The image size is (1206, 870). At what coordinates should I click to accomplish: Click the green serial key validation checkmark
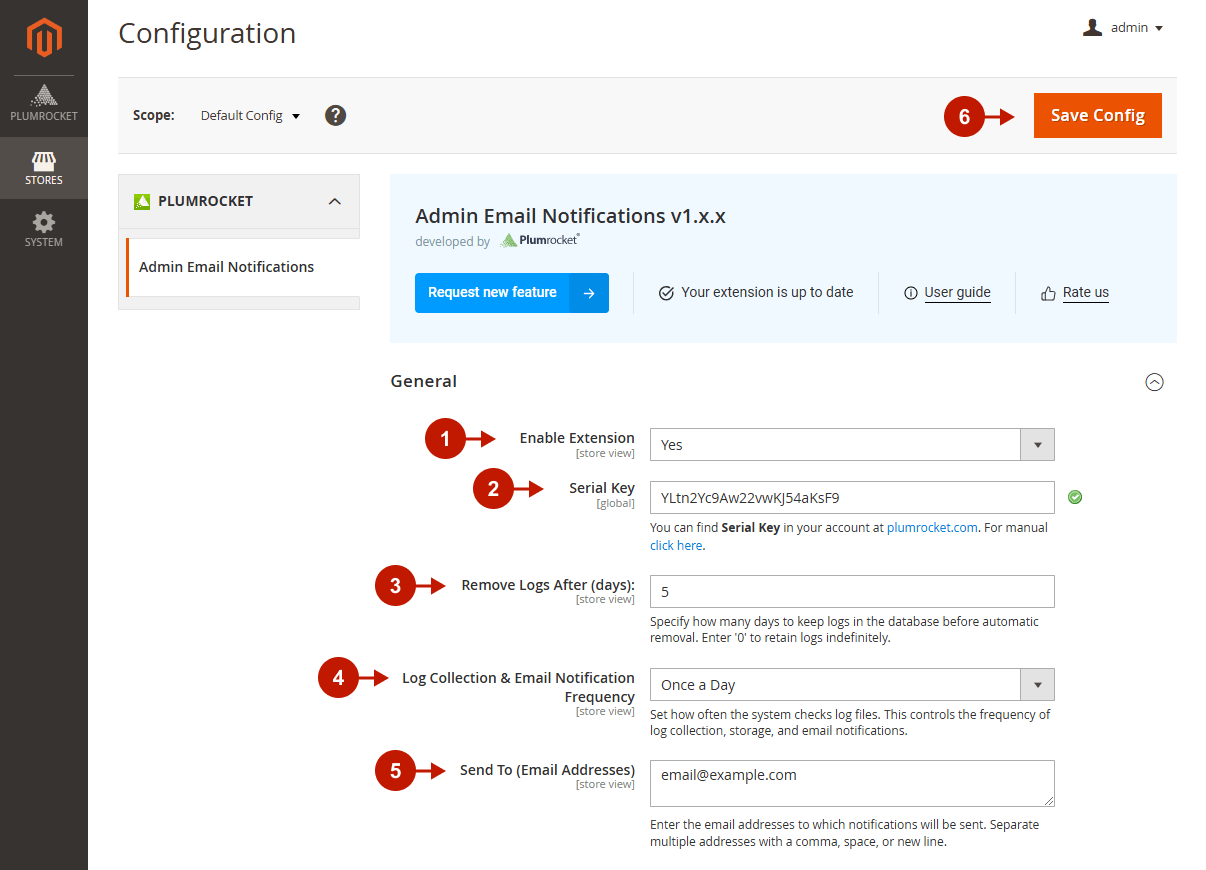click(1075, 497)
